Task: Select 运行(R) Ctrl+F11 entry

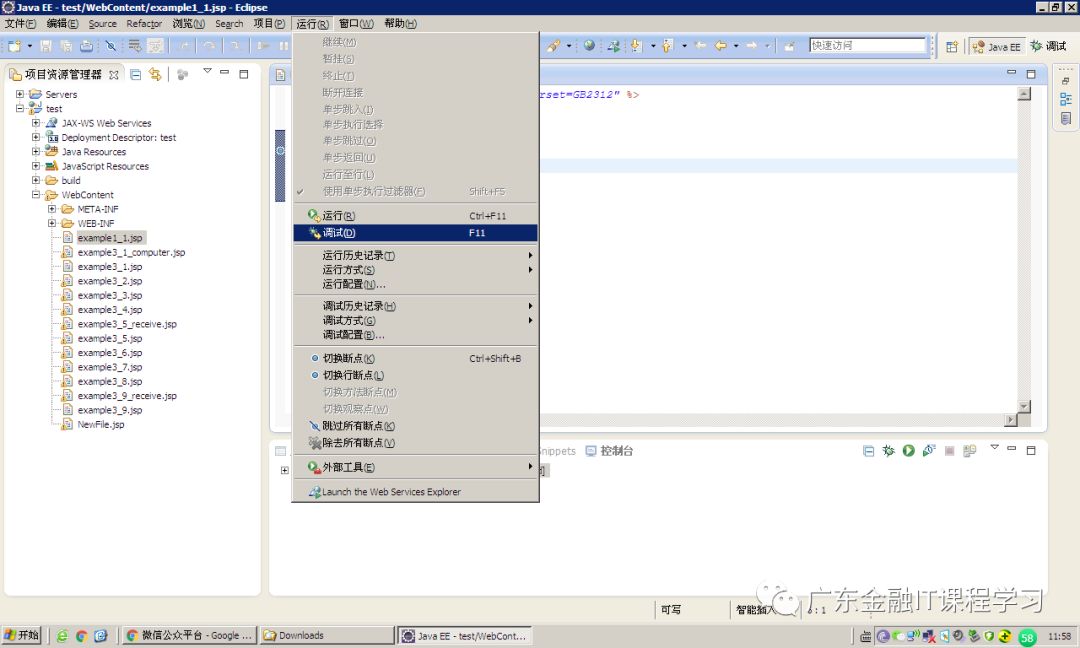Action: tap(415, 216)
